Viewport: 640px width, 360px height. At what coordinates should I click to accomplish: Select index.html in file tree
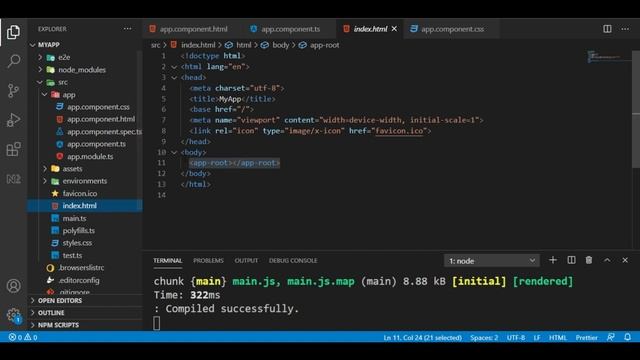tap(85, 206)
